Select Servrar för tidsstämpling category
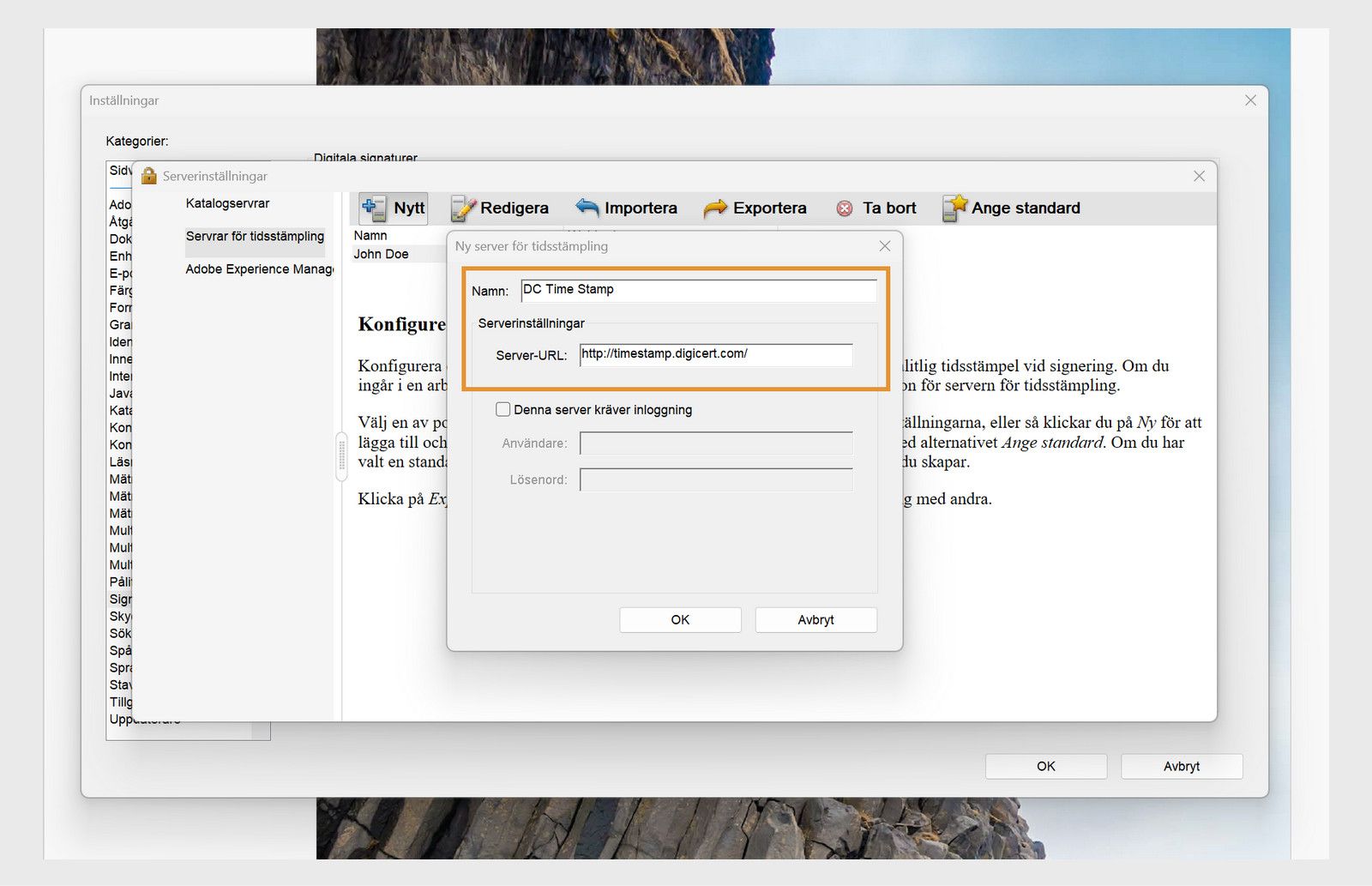 (x=255, y=236)
